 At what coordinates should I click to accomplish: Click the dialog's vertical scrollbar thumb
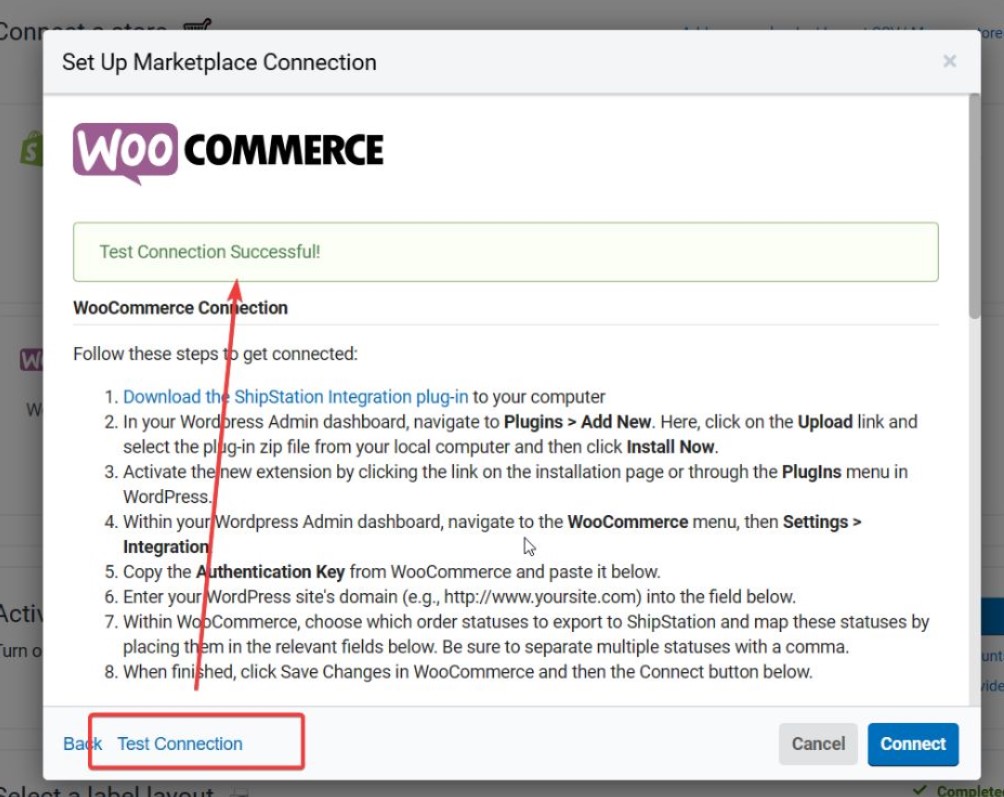[x=974, y=210]
